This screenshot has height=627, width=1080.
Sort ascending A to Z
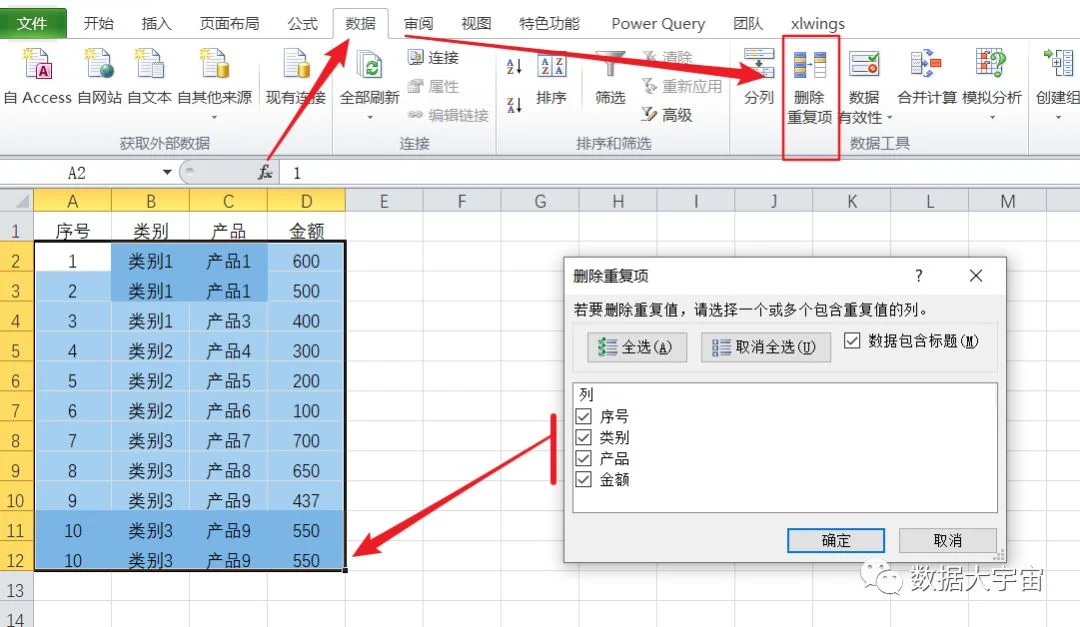pos(514,66)
